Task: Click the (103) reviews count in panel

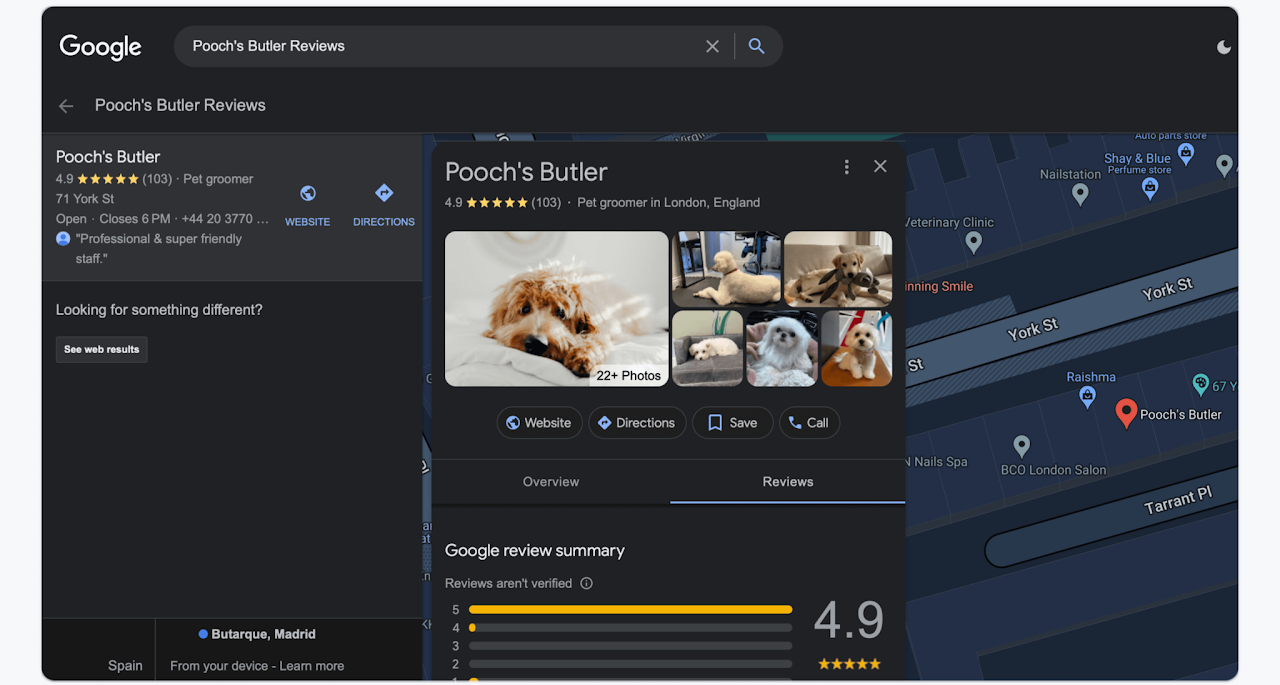Action: click(546, 202)
